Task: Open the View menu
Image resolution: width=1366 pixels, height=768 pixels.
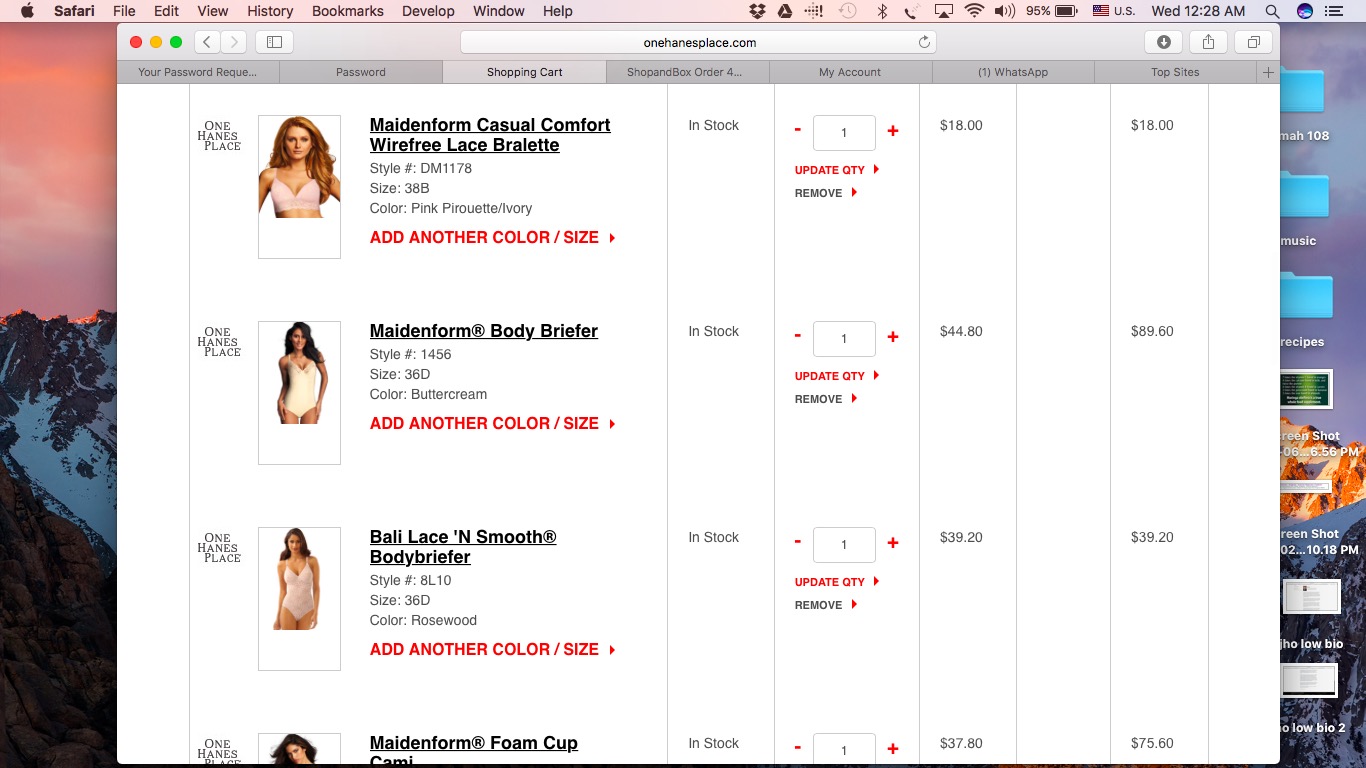Action: click(x=213, y=11)
